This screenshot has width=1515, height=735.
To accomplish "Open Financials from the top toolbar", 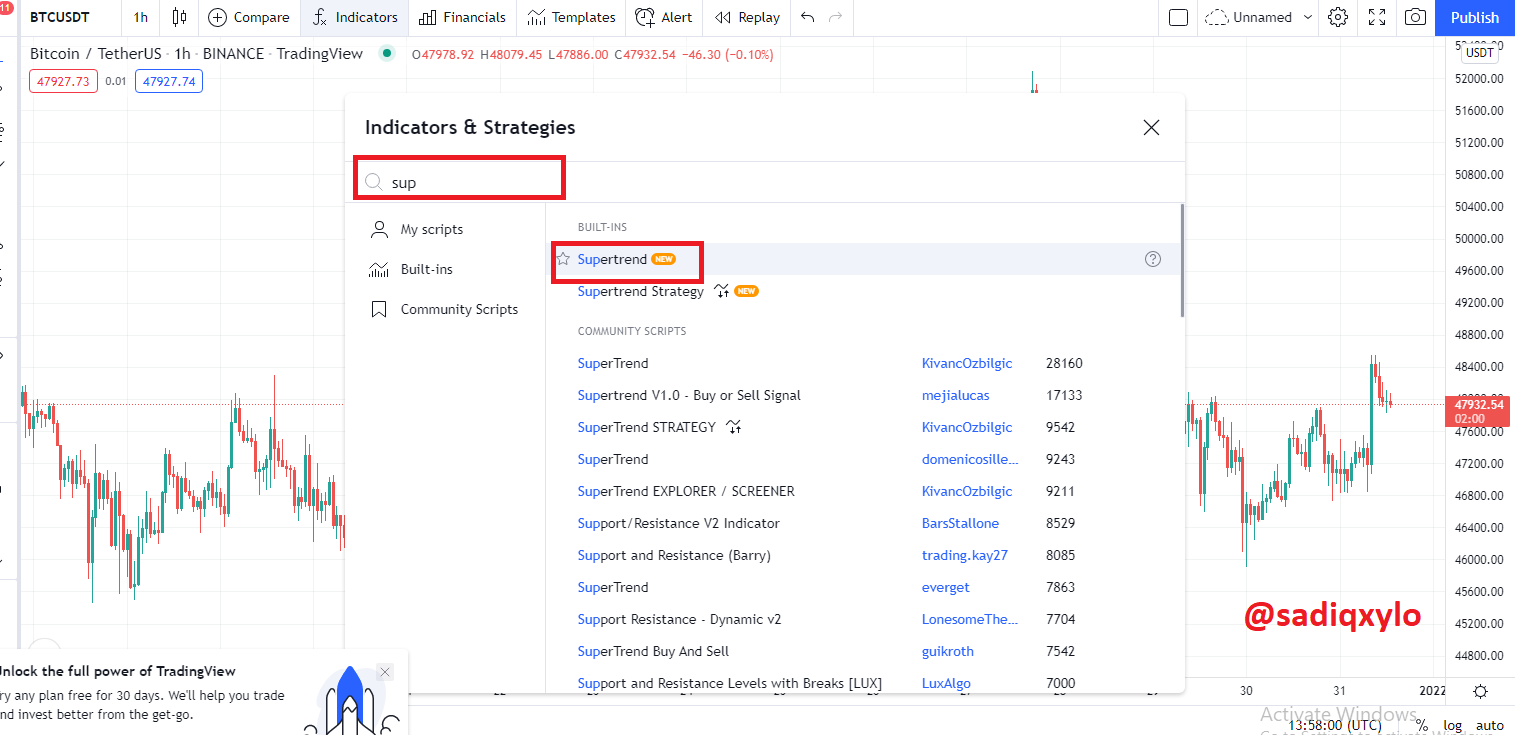I will tap(461, 17).
